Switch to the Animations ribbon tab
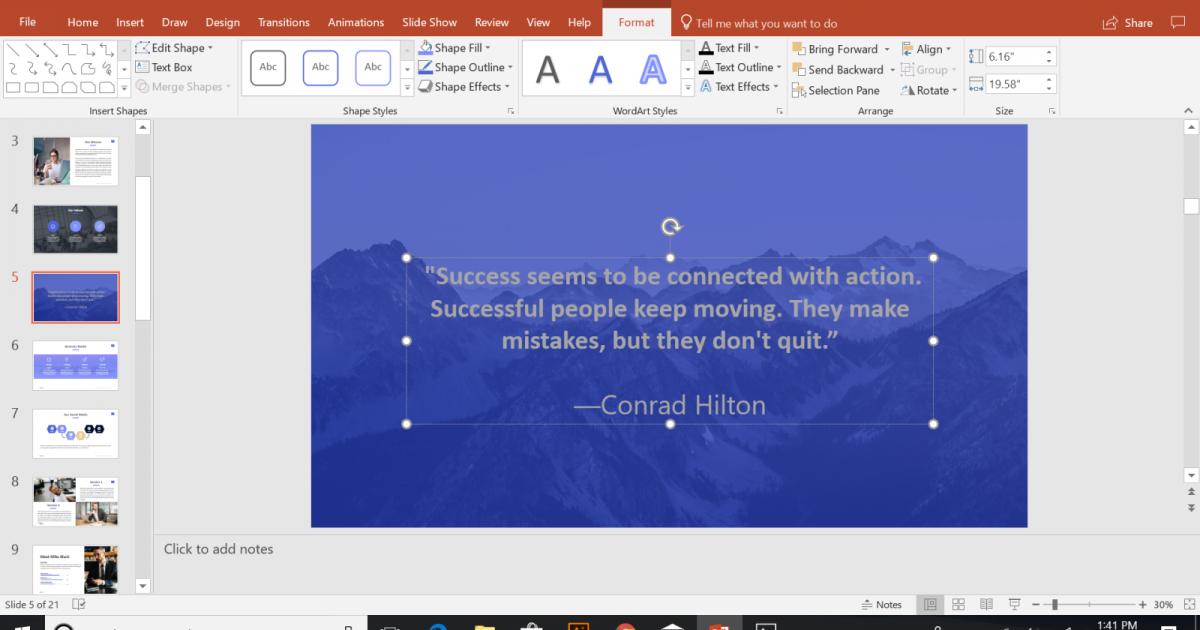Image resolution: width=1200 pixels, height=630 pixels. (356, 21)
